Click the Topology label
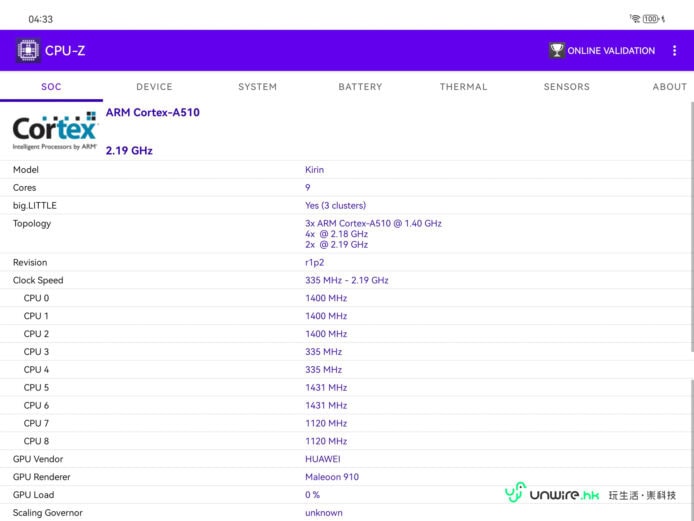The height and width of the screenshot is (521, 694). point(32,224)
